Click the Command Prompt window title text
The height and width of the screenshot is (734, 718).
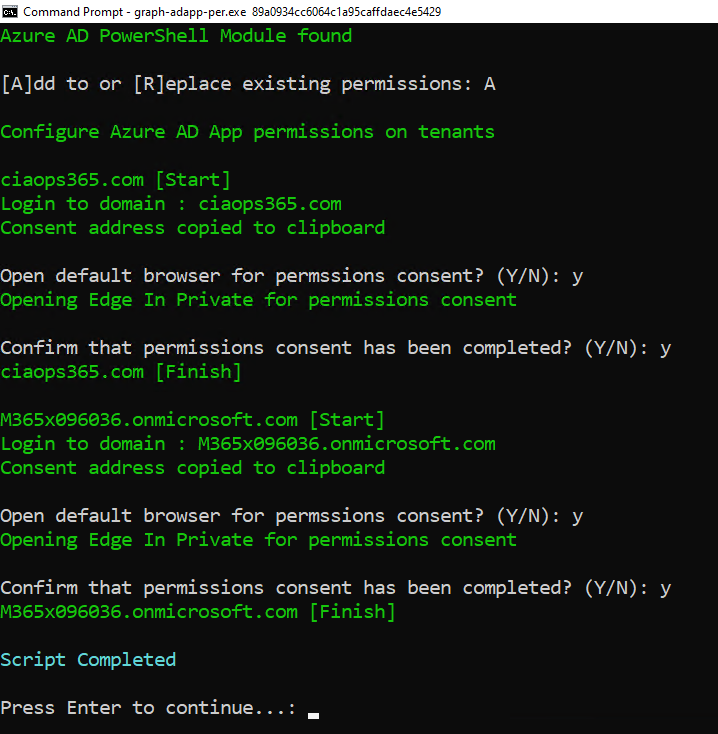231,11
